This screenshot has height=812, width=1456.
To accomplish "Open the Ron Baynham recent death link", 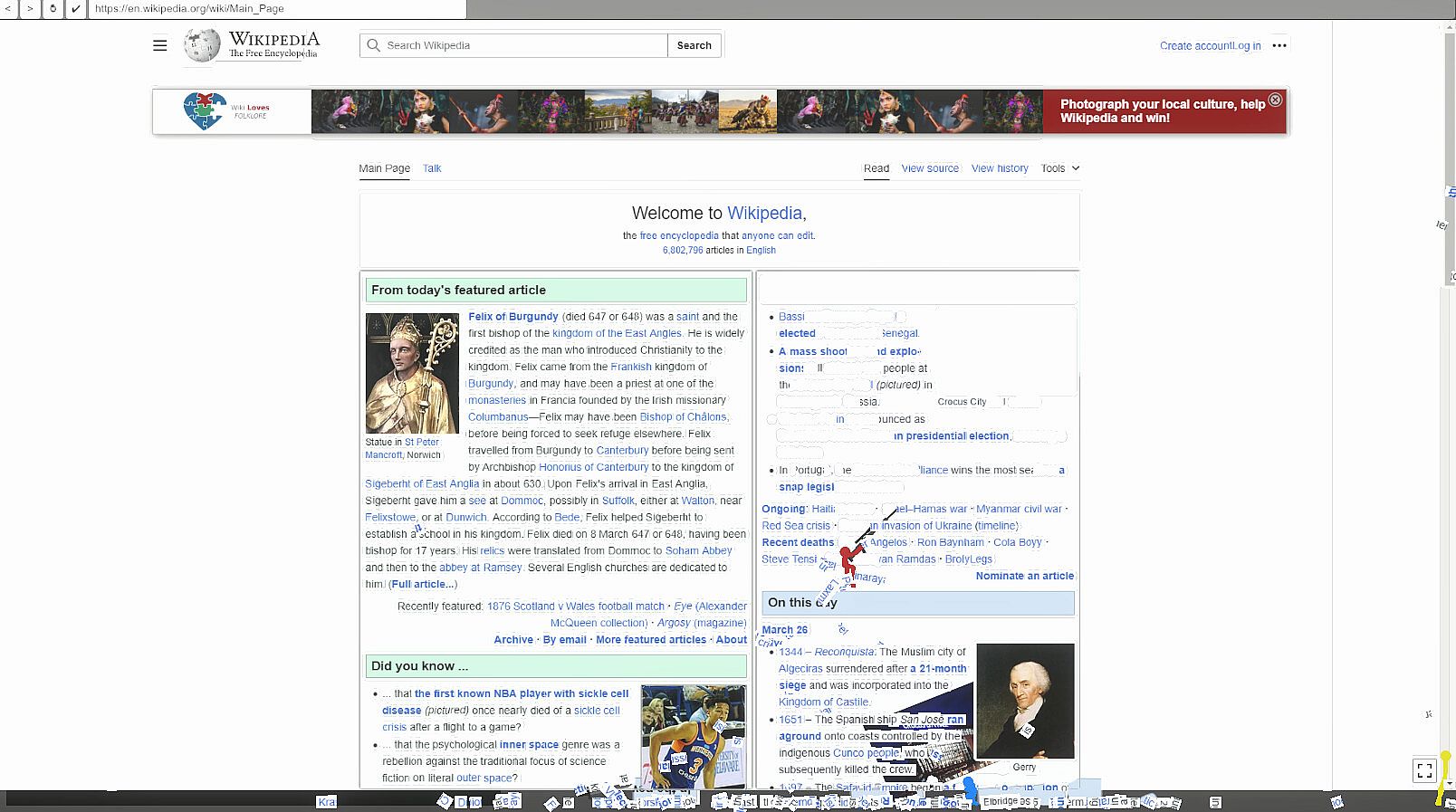I will [950, 542].
